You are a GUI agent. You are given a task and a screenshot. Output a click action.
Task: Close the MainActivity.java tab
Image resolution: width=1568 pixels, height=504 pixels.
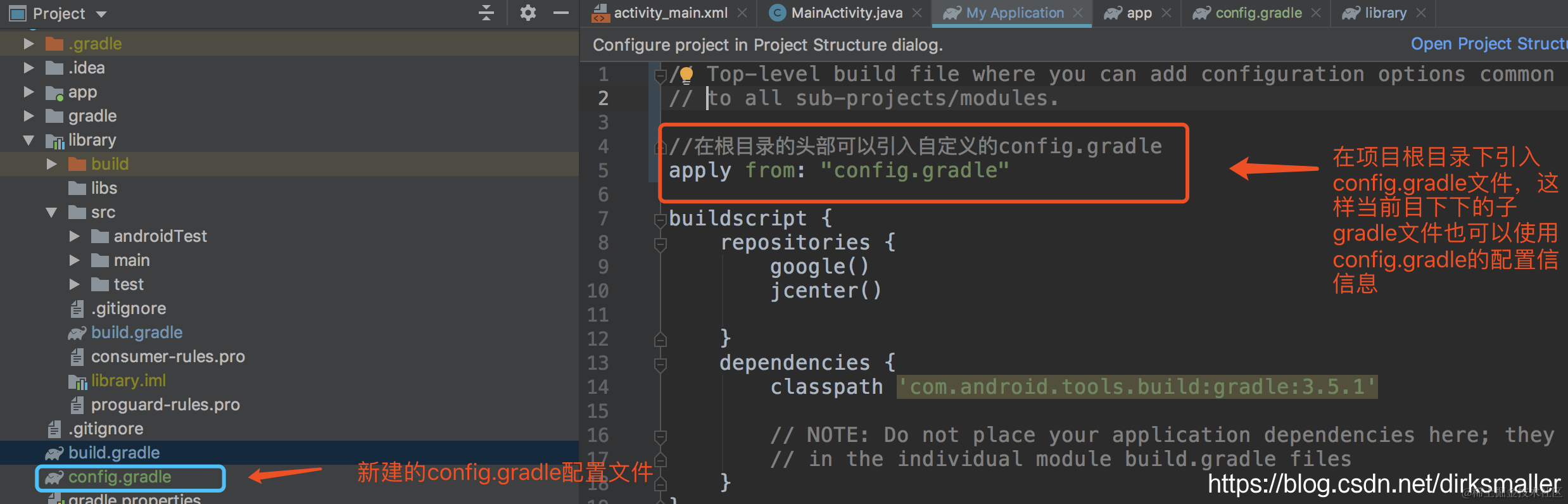click(917, 13)
